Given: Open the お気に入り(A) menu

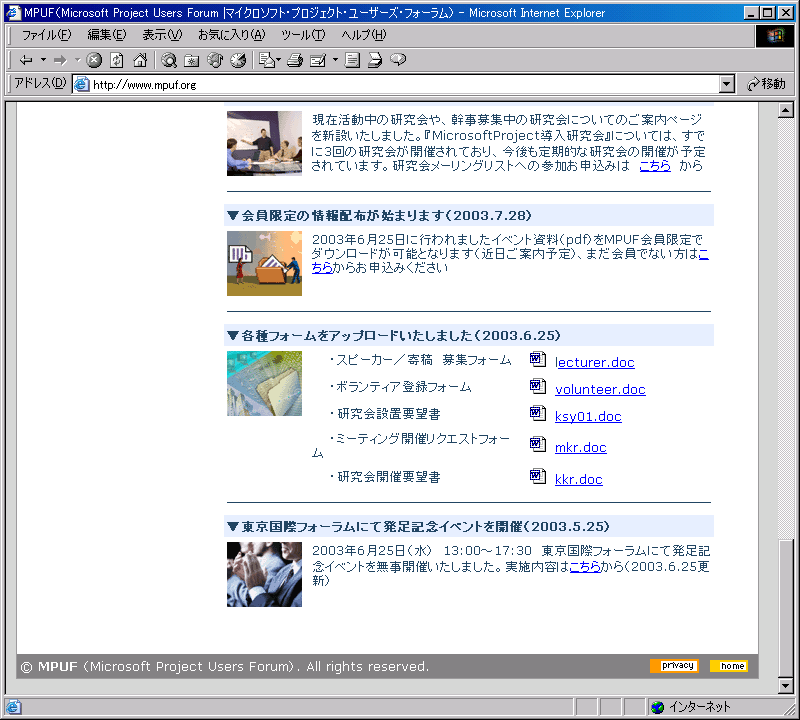Looking at the screenshot, I should 232,35.
